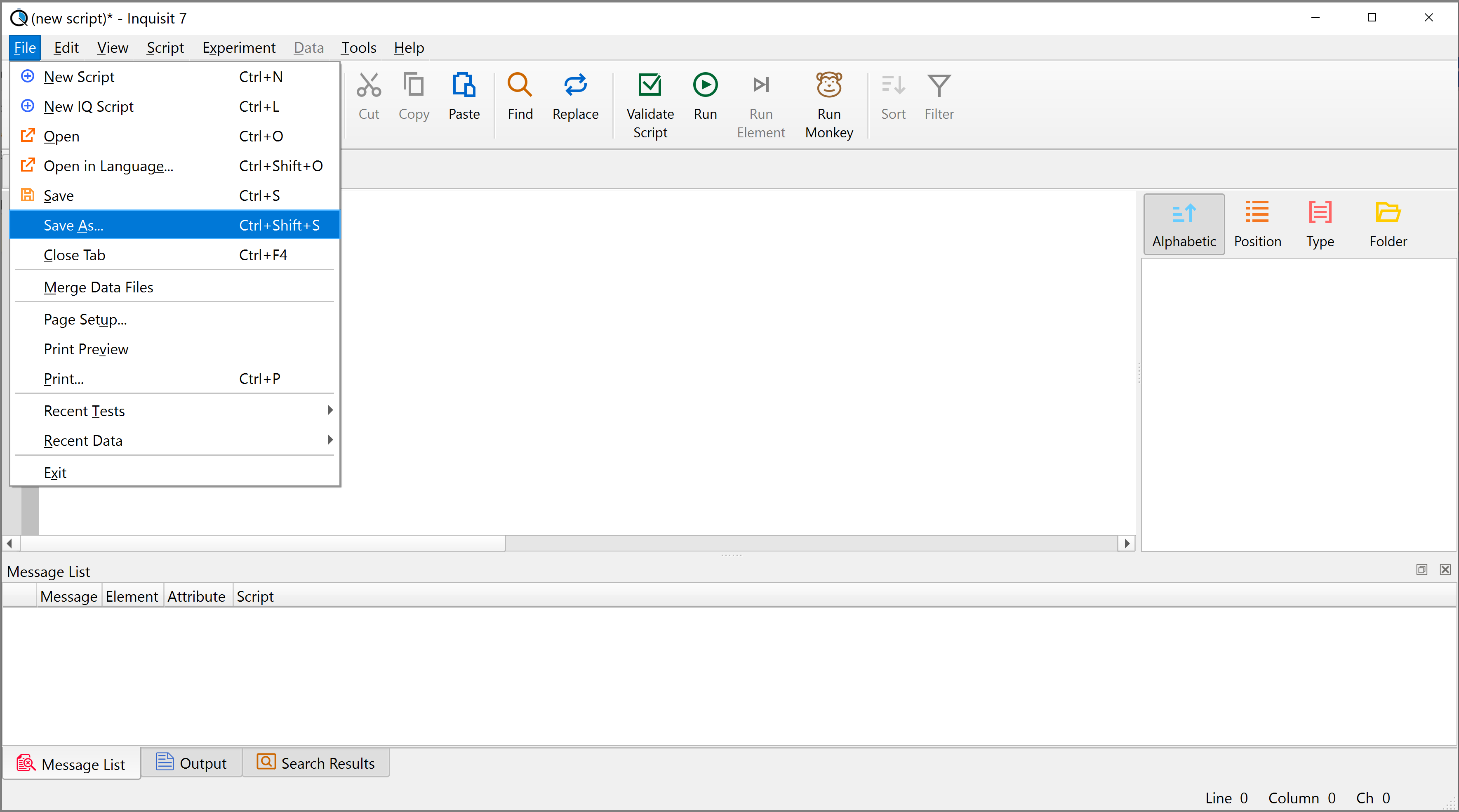Open Find with the magnifier icon
1459x812 pixels.
click(520, 85)
